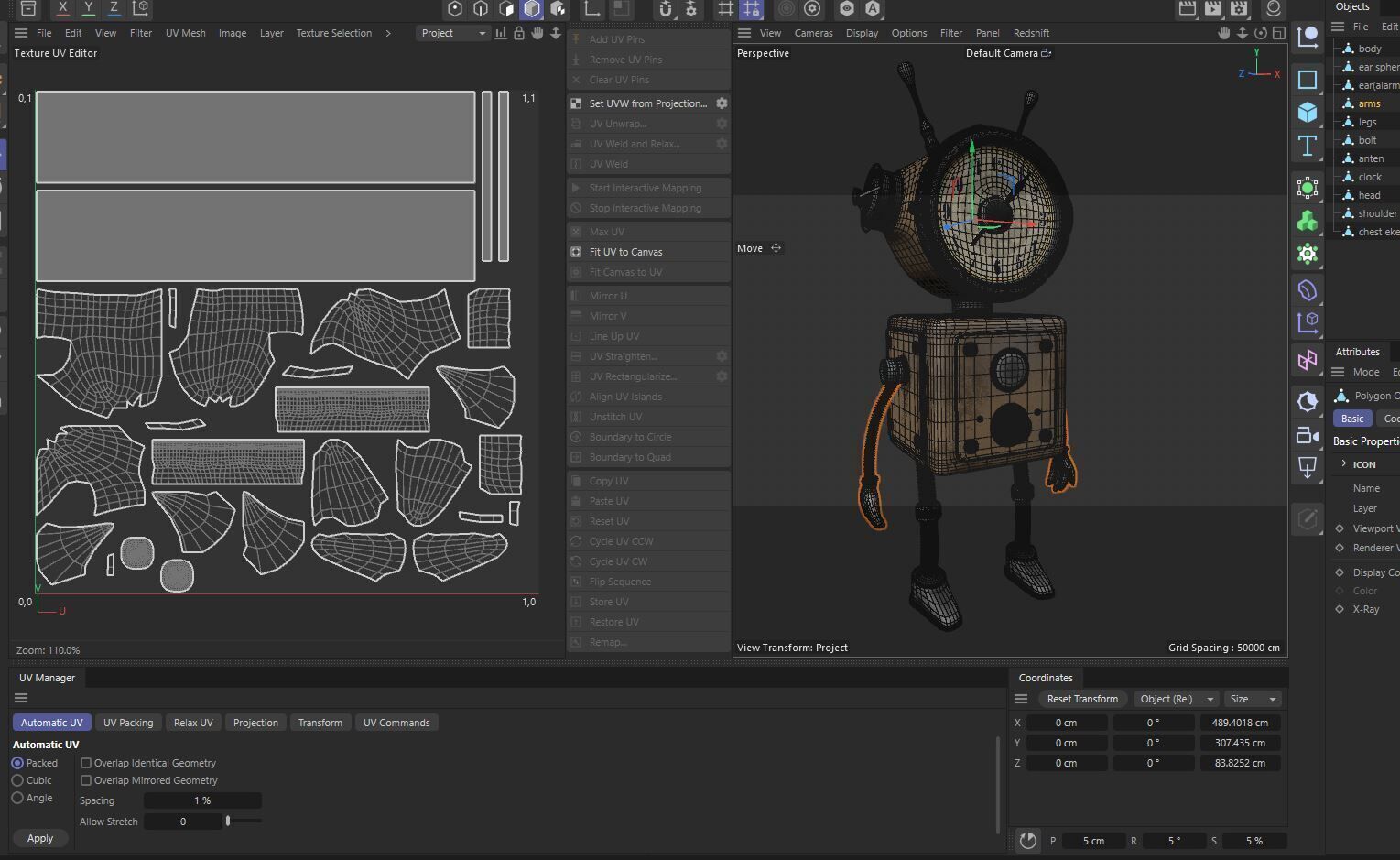Select the Text tool in palette
The image size is (1400, 860).
[1308, 145]
